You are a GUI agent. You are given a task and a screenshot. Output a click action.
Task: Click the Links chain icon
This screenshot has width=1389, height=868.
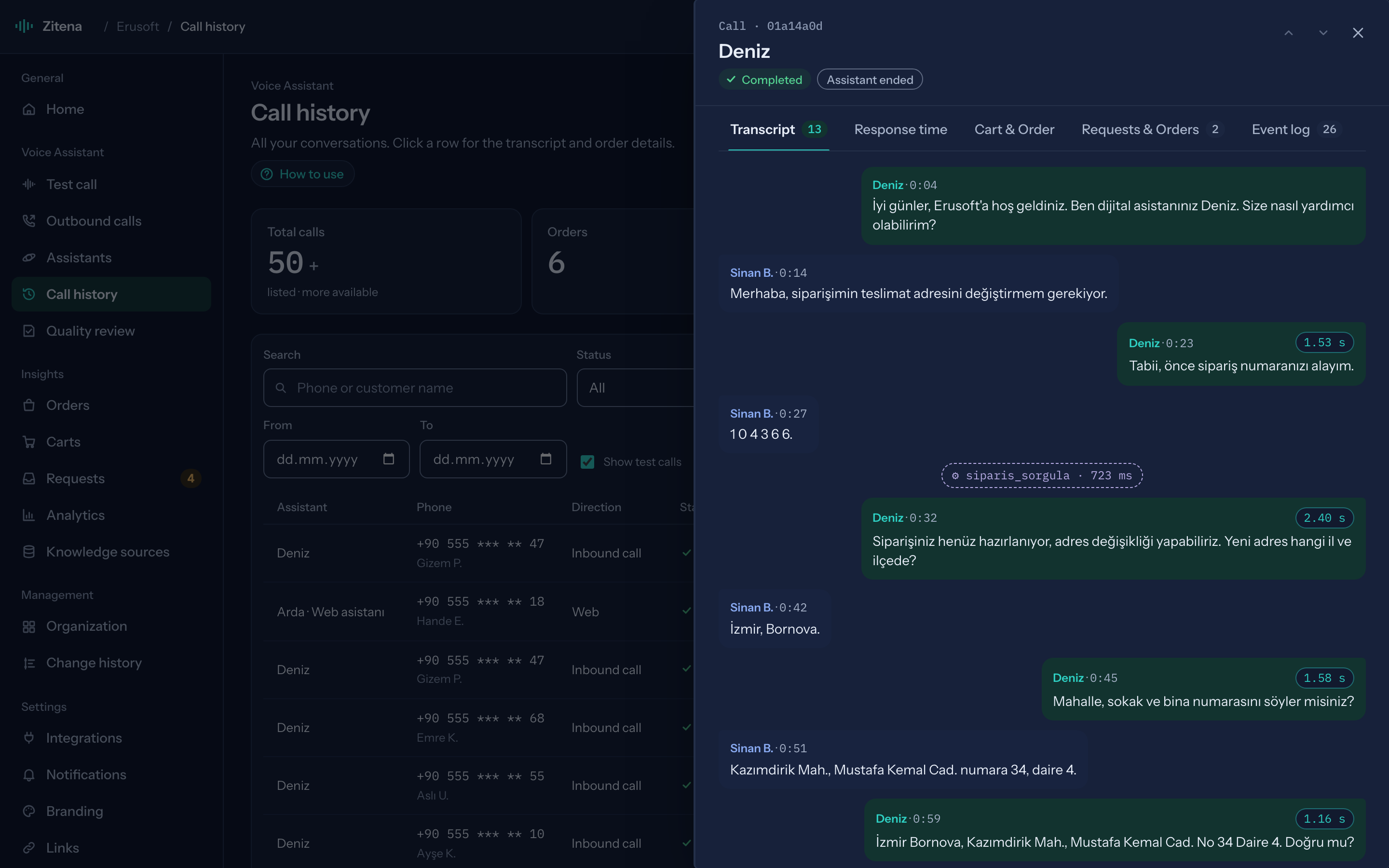[29, 848]
